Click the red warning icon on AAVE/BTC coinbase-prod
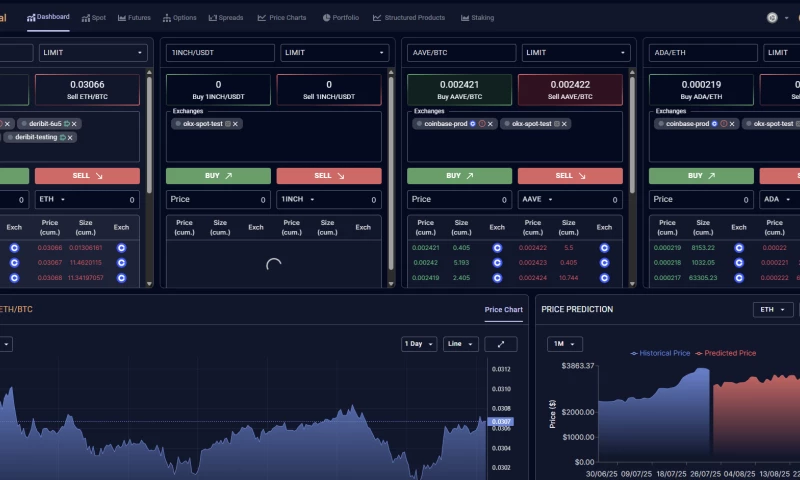The width and height of the screenshot is (800, 480). click(482, 124)
